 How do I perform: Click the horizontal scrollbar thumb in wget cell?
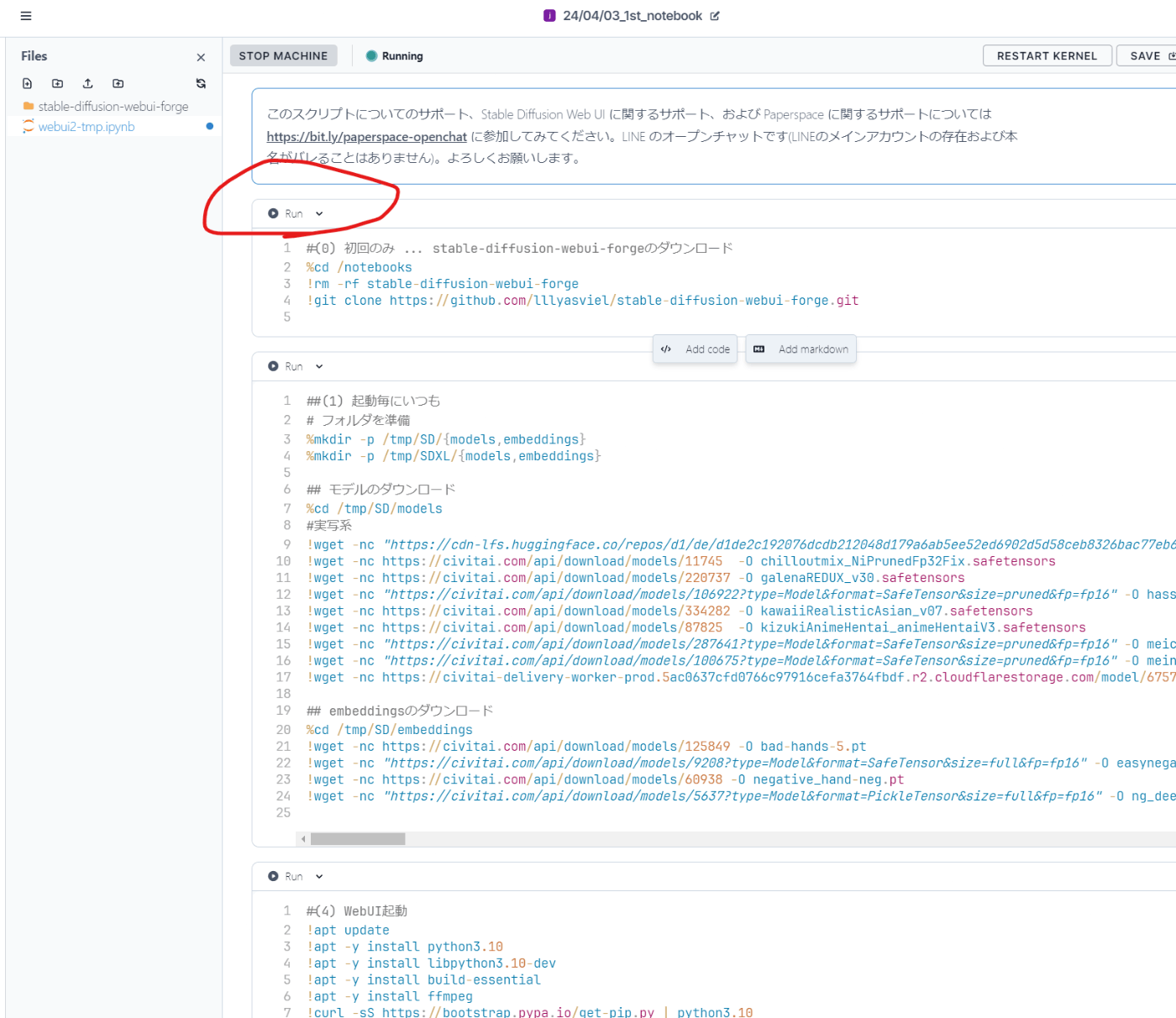[358, 839]
